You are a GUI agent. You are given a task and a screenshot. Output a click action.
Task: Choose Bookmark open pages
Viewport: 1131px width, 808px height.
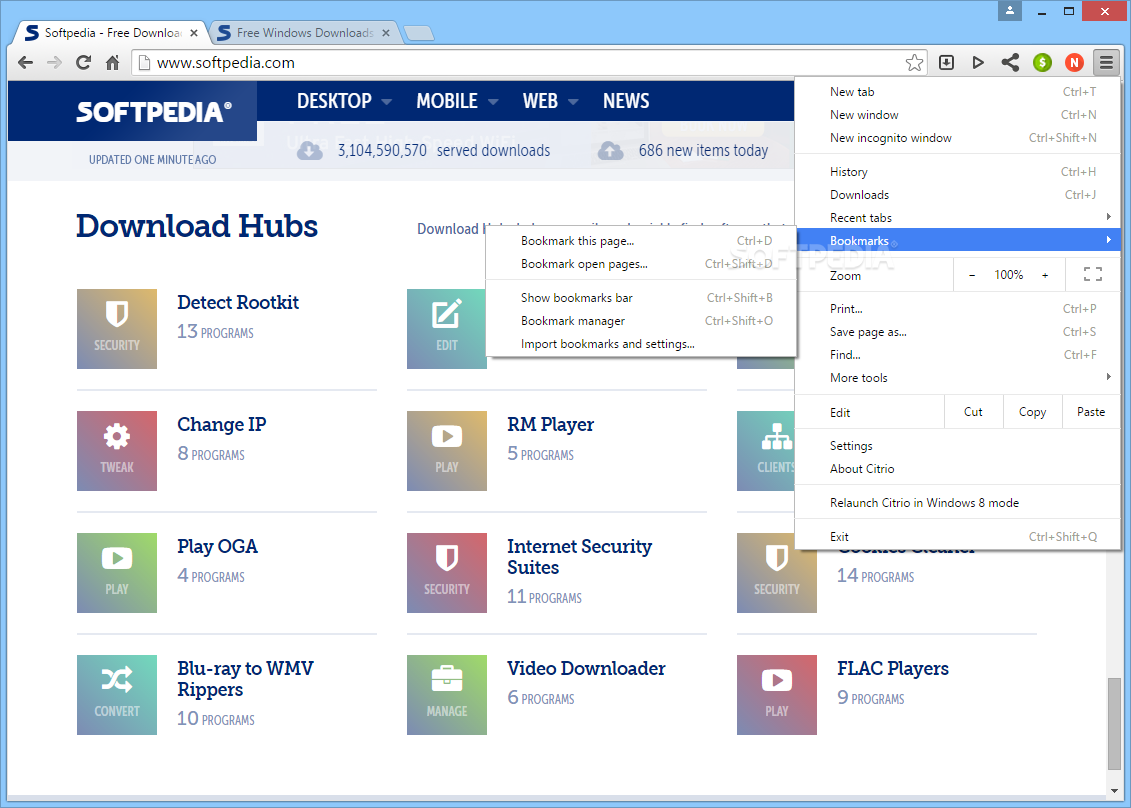[641, 264]
